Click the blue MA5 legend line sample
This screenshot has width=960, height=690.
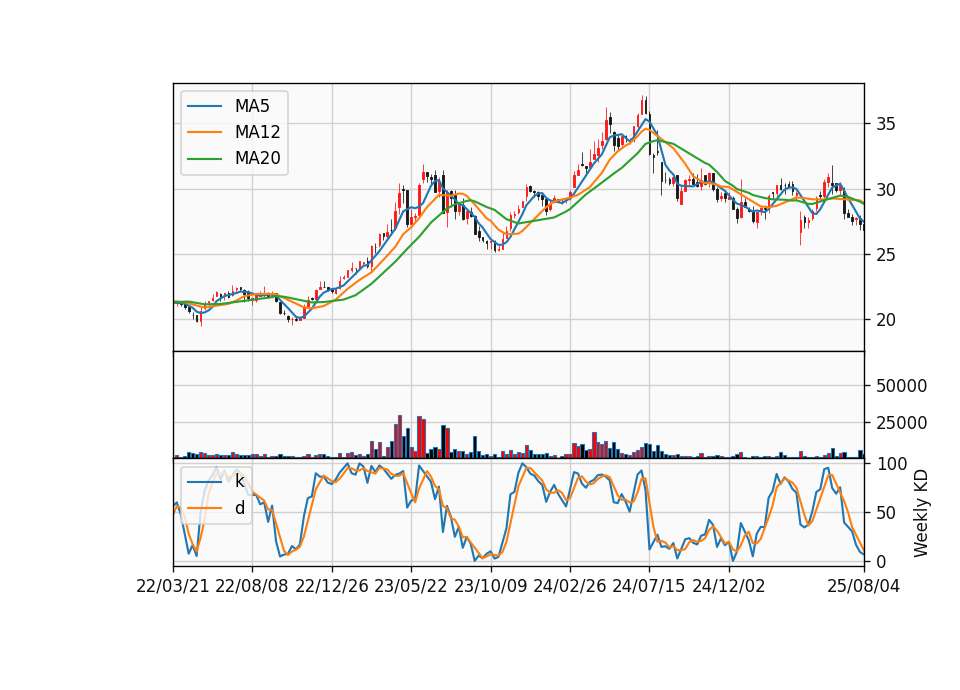click(x=204, y=107)
